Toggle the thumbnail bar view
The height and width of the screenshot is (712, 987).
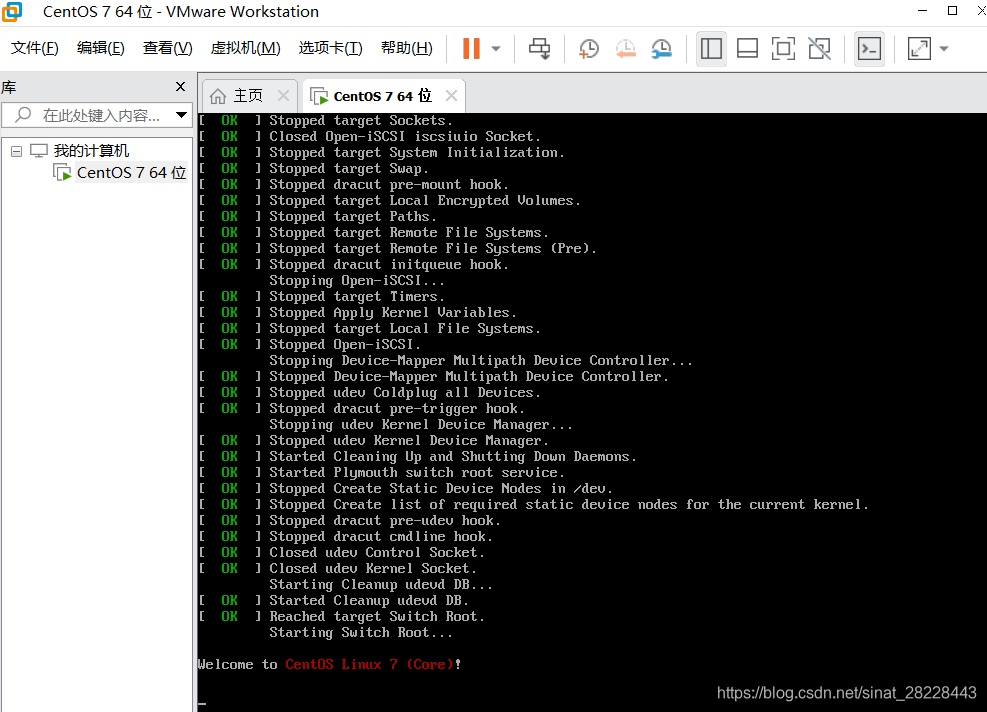coord(747,48)
